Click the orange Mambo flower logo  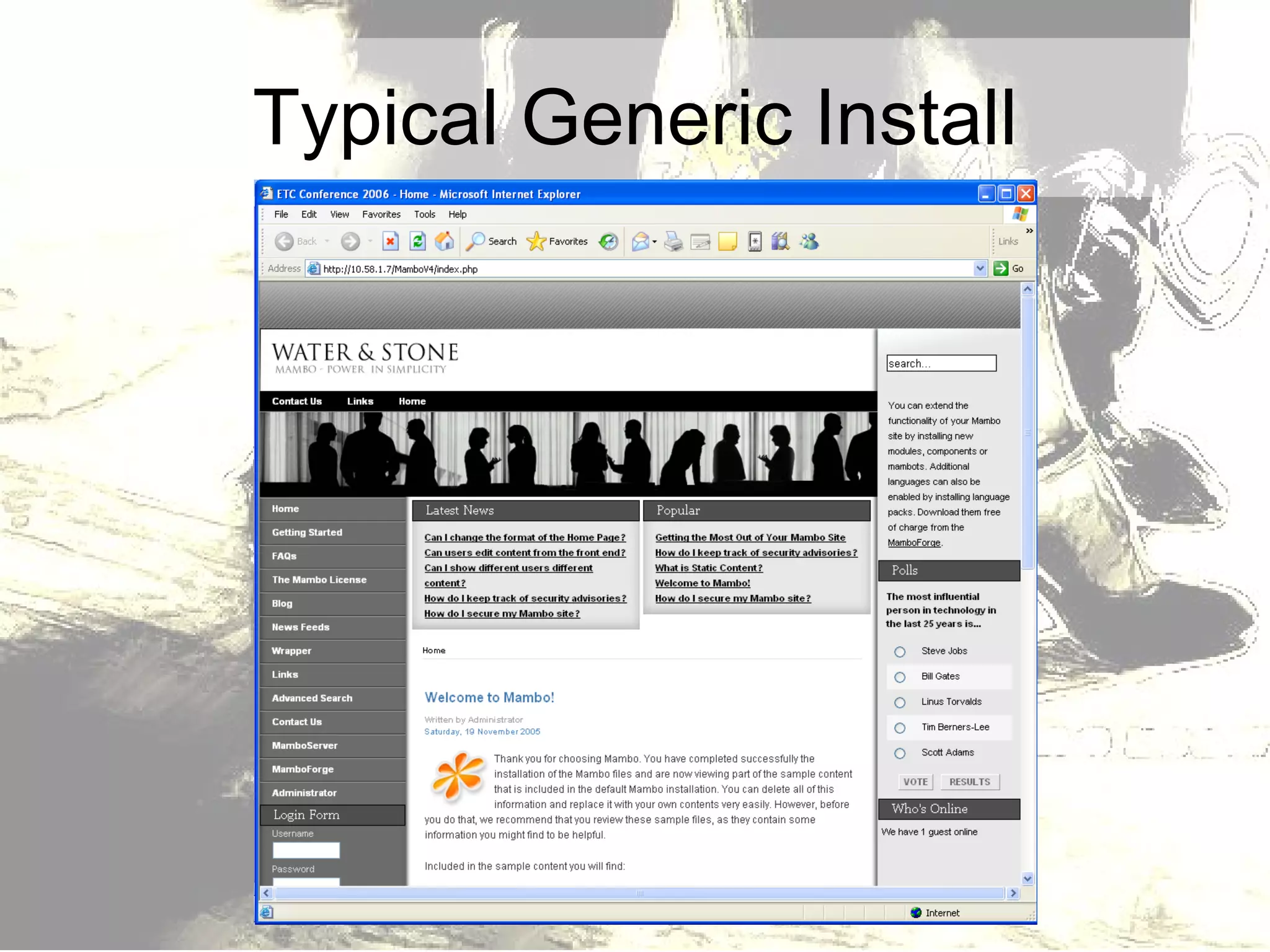(x=458, y=776)
